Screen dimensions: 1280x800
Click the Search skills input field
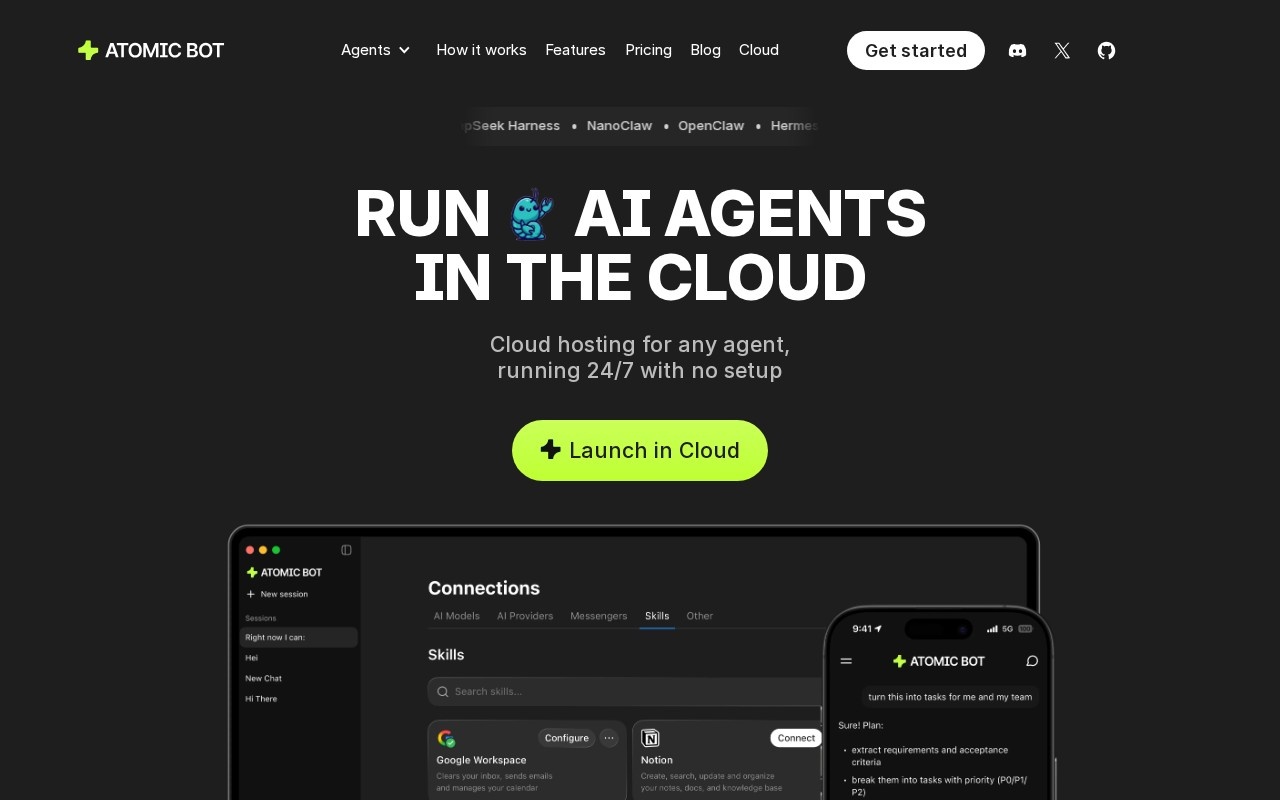pos(626,691)
